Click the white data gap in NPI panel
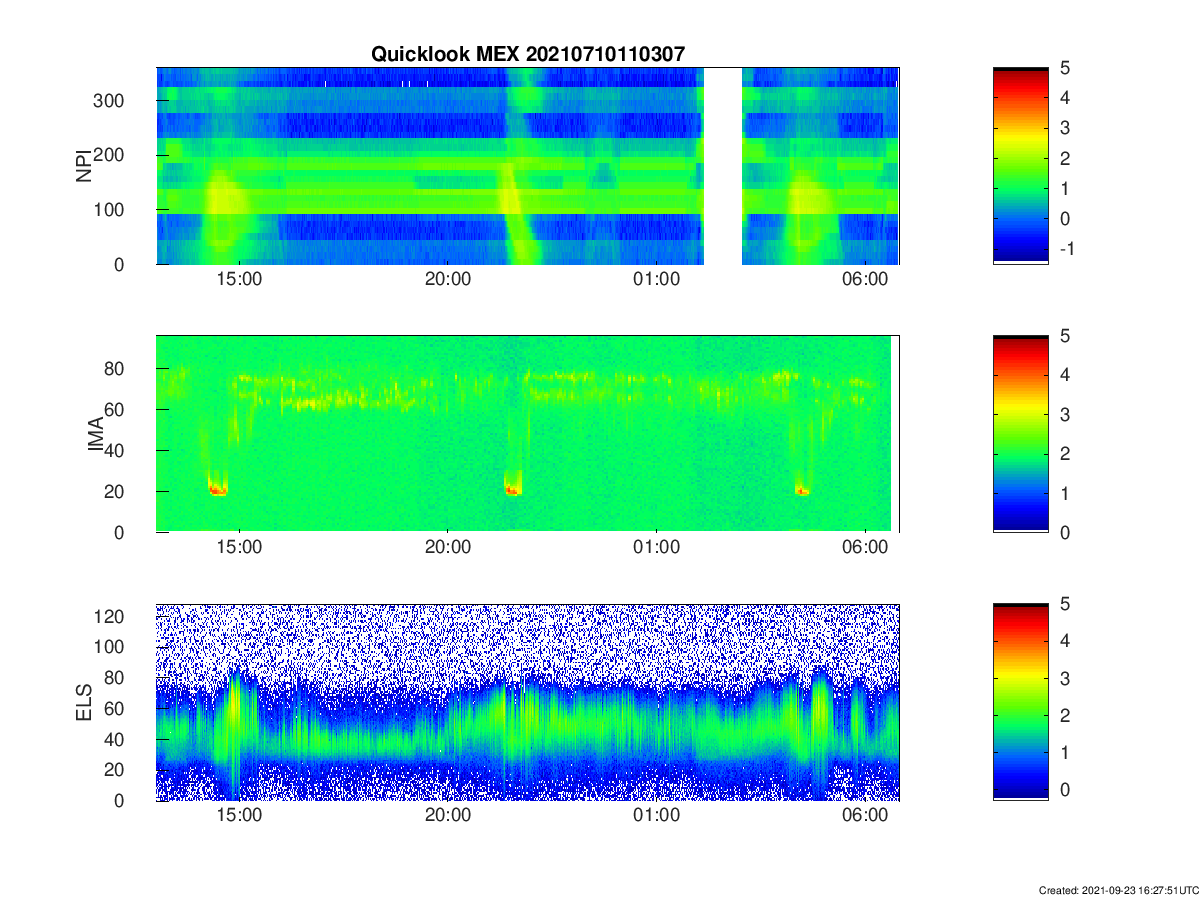1200x900 pixels. 723,165
